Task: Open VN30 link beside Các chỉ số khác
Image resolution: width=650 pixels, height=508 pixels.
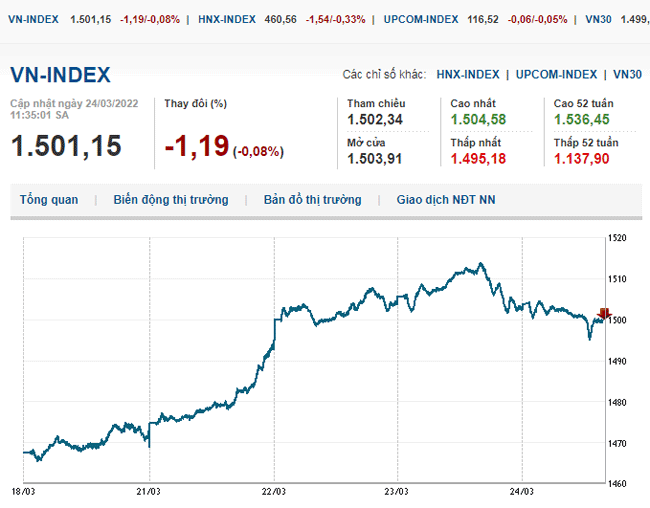Action: 627,75
